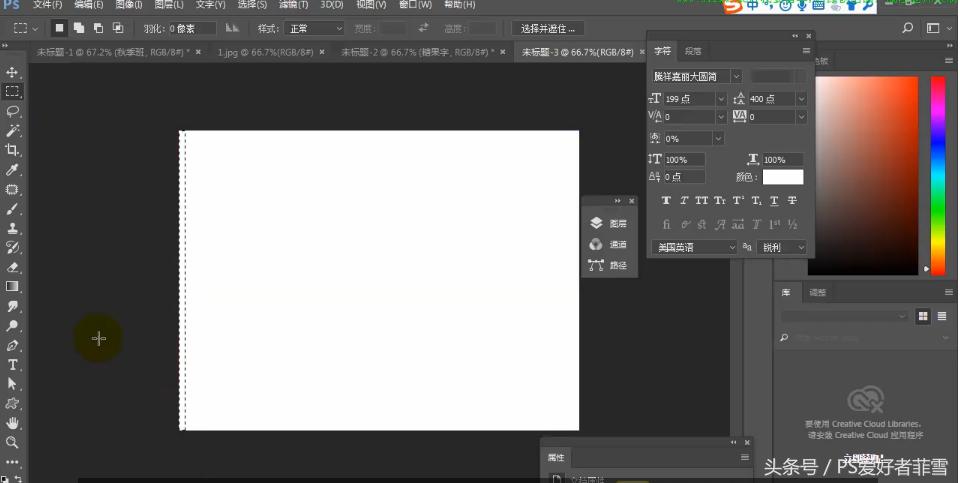Select the Dodge tool
This screenshot has height=483, width=960.
click(x=12, y=326)
